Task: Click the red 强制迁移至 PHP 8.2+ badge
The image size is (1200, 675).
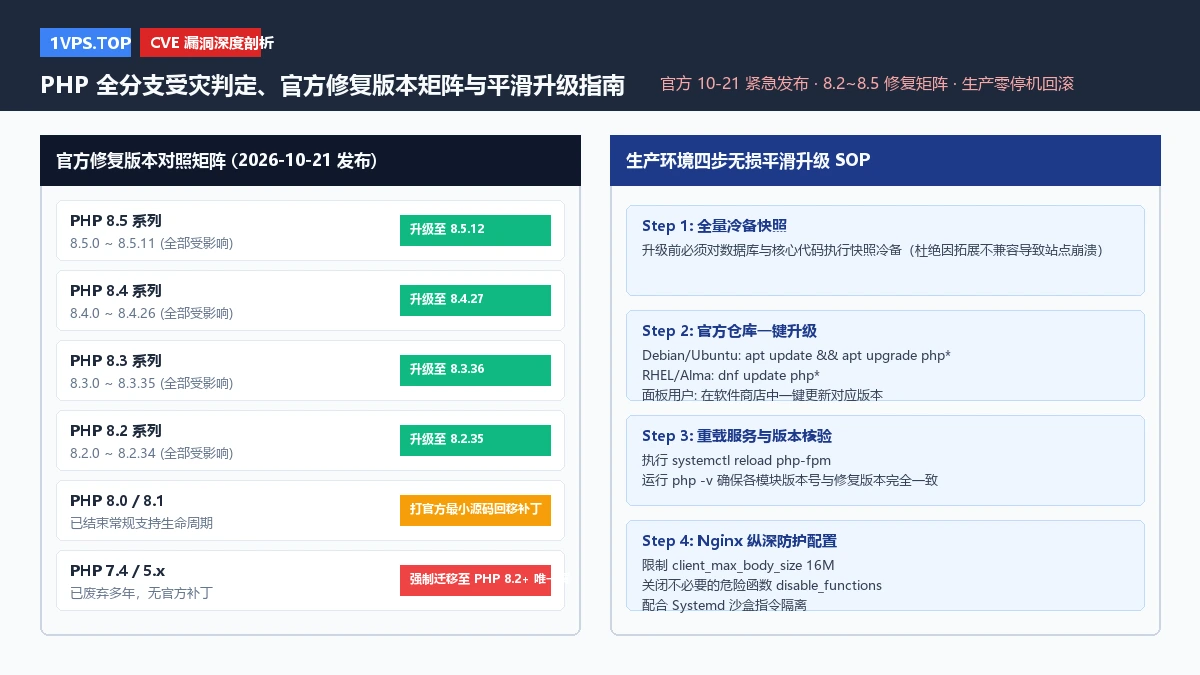Action: [x=475, y=580]
